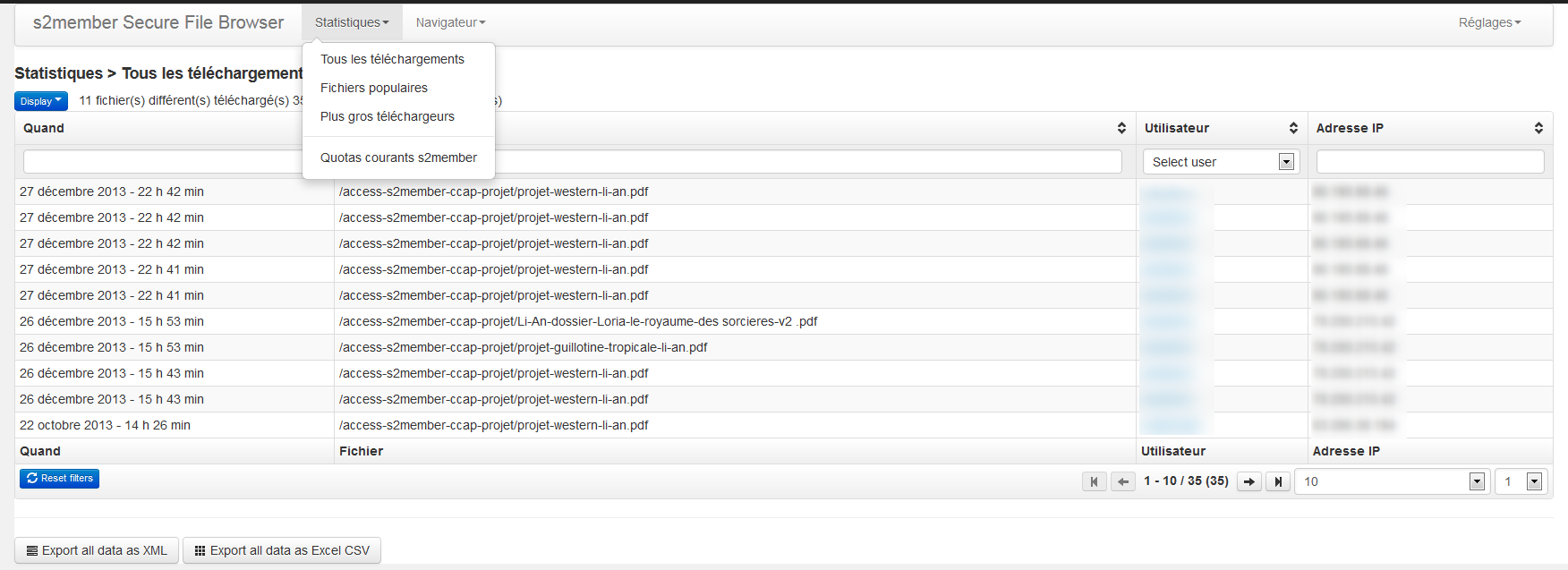The width and height of the screenshot is (1568, 570).
Task: Sort by Adresse IP column arrows
Action: [1538, 128]
